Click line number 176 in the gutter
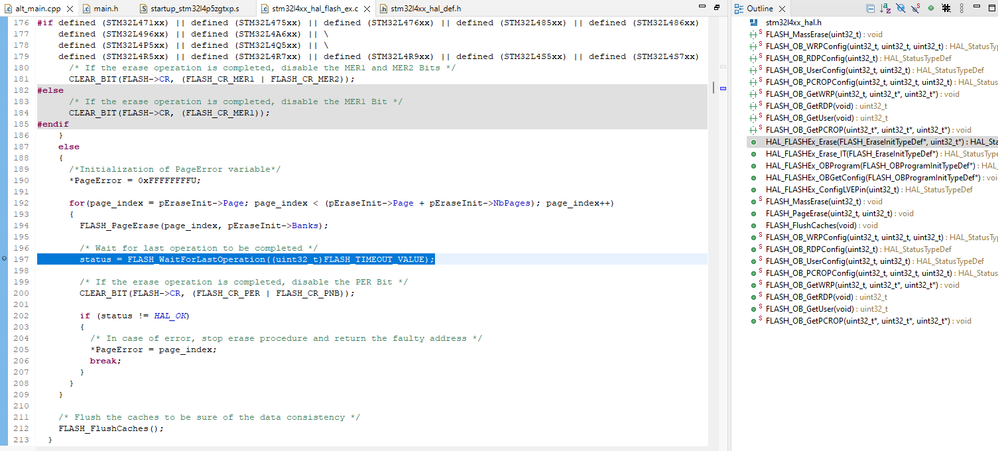 click(22, 23)
